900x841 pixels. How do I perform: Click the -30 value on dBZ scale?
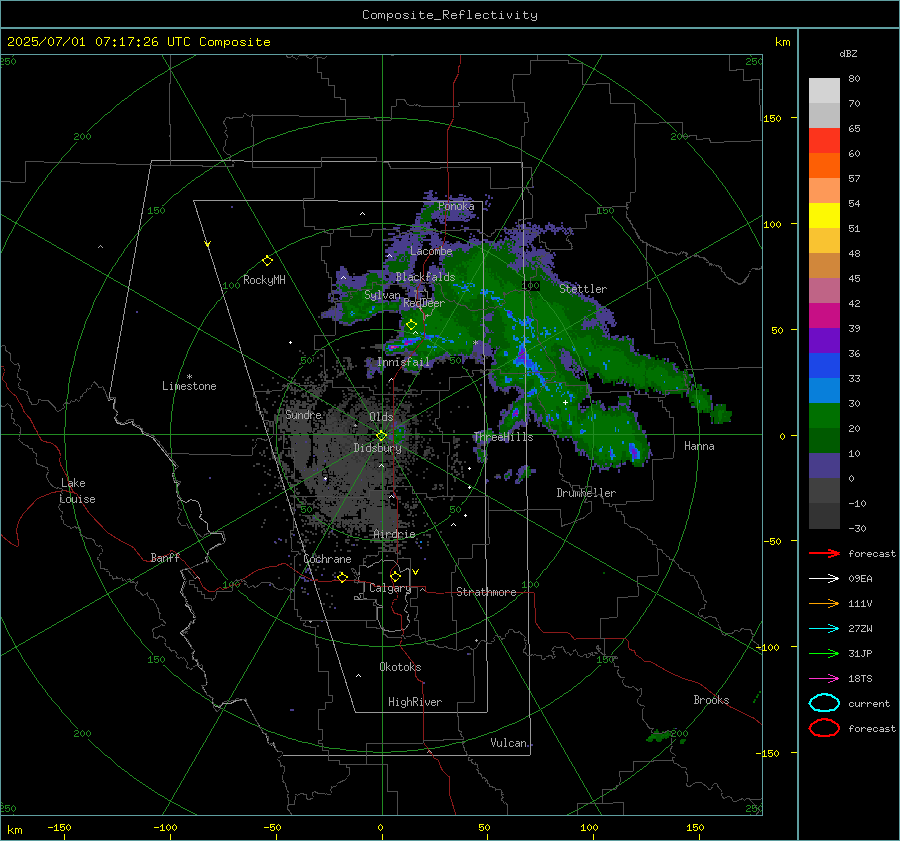(857, 528)
